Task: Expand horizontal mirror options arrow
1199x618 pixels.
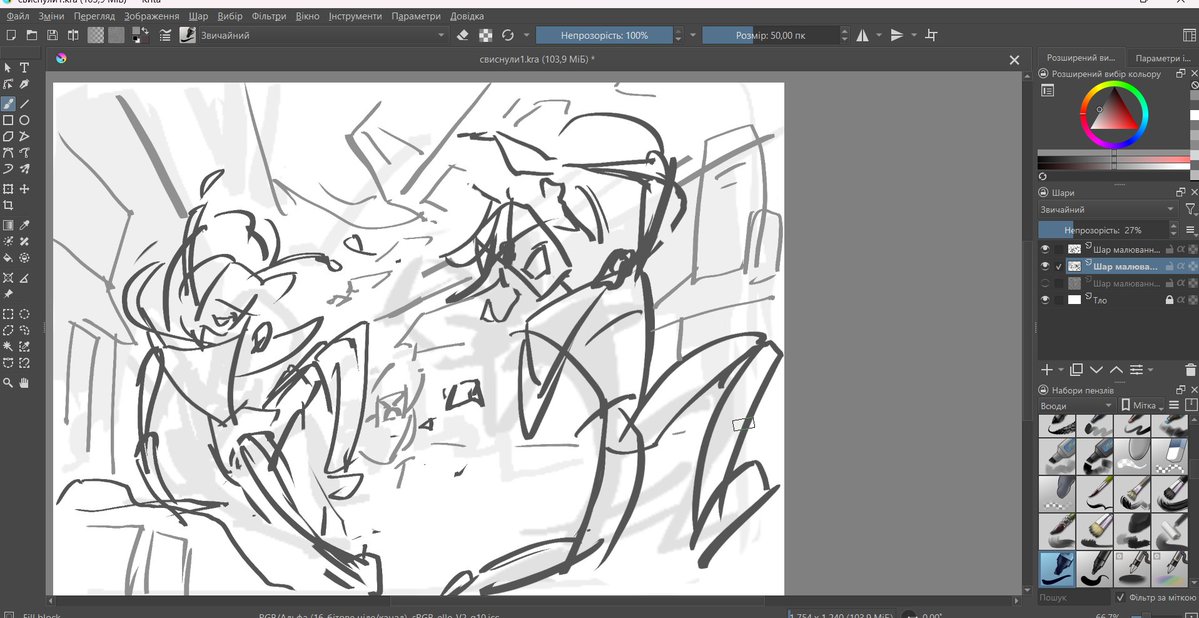Action: click(x=879, y=35)
